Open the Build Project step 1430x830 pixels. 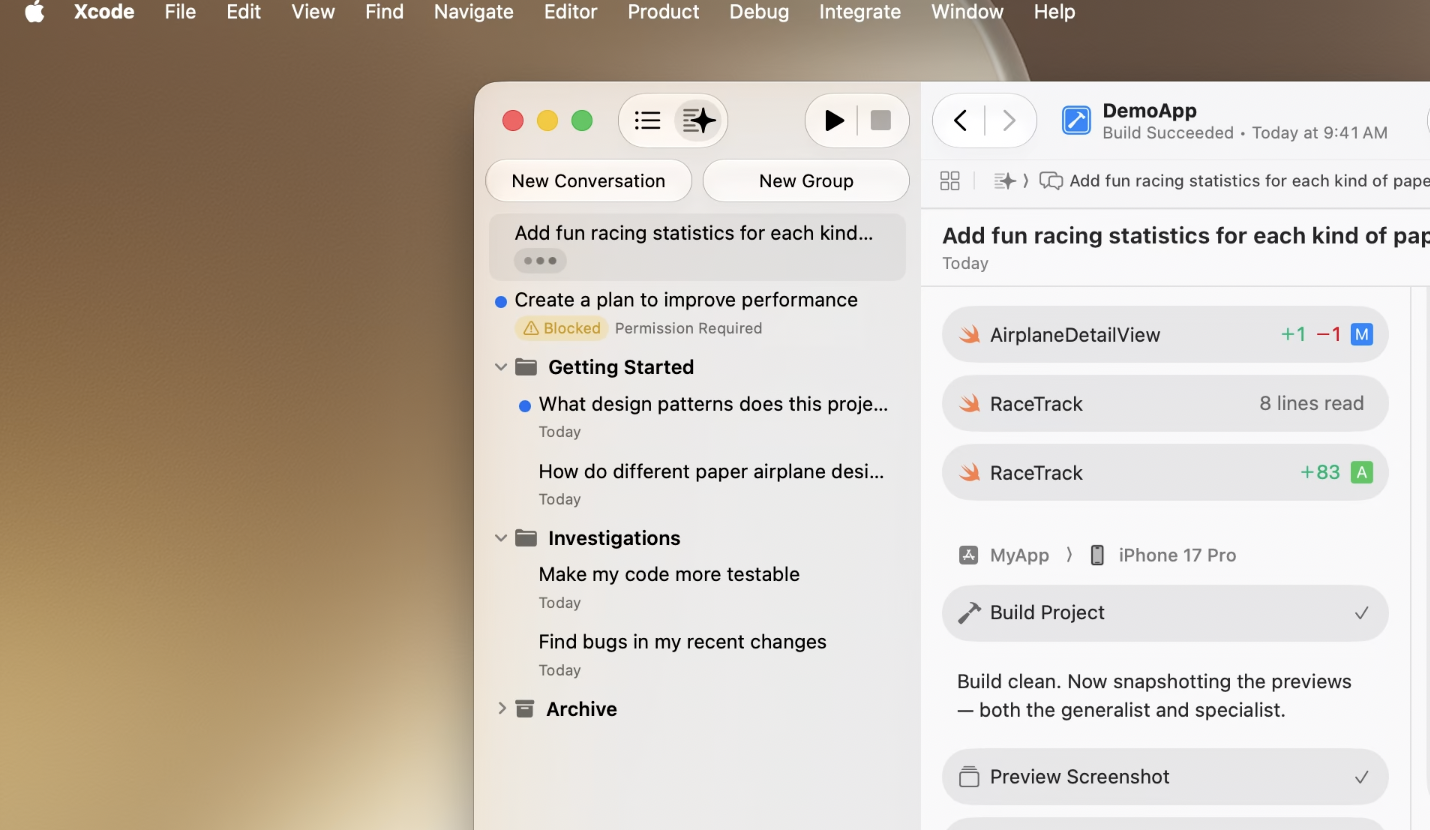[1165, 613]
